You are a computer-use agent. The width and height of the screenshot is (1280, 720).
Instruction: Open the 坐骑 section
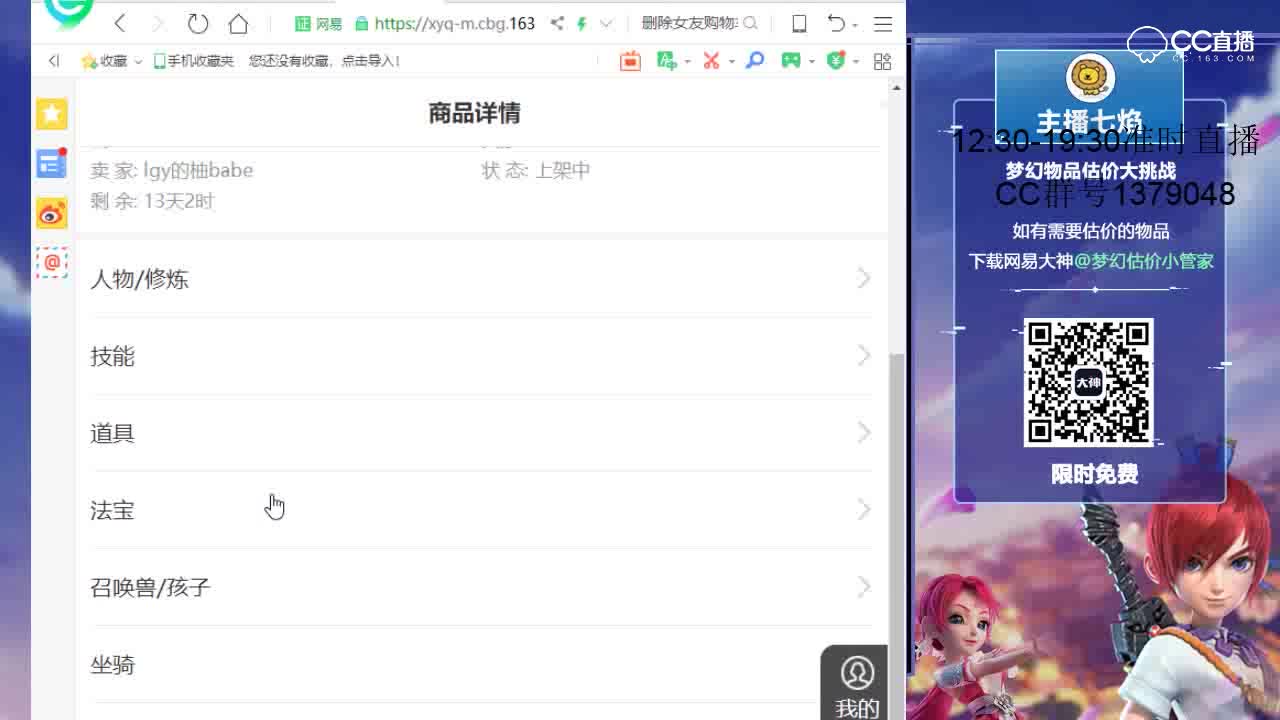(482, 665)
